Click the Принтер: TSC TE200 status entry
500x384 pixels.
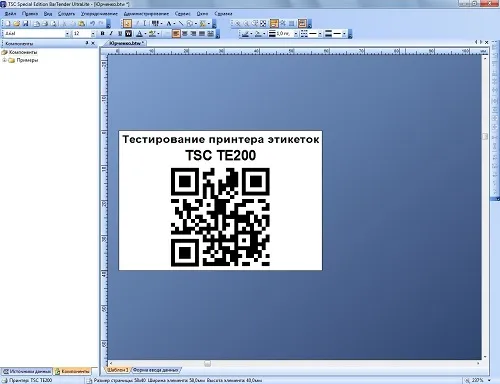point(28,380)
